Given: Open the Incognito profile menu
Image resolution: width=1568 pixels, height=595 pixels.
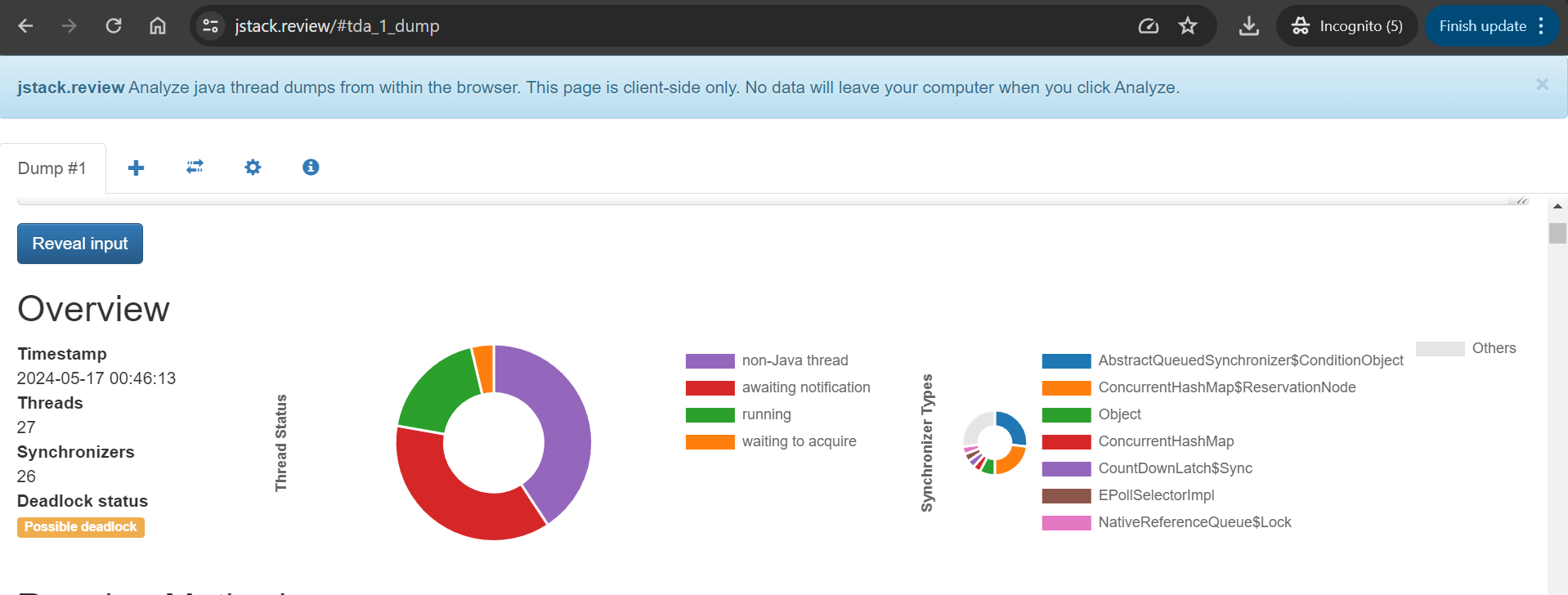Looking at the screenshot, I should coord(1347,26).
